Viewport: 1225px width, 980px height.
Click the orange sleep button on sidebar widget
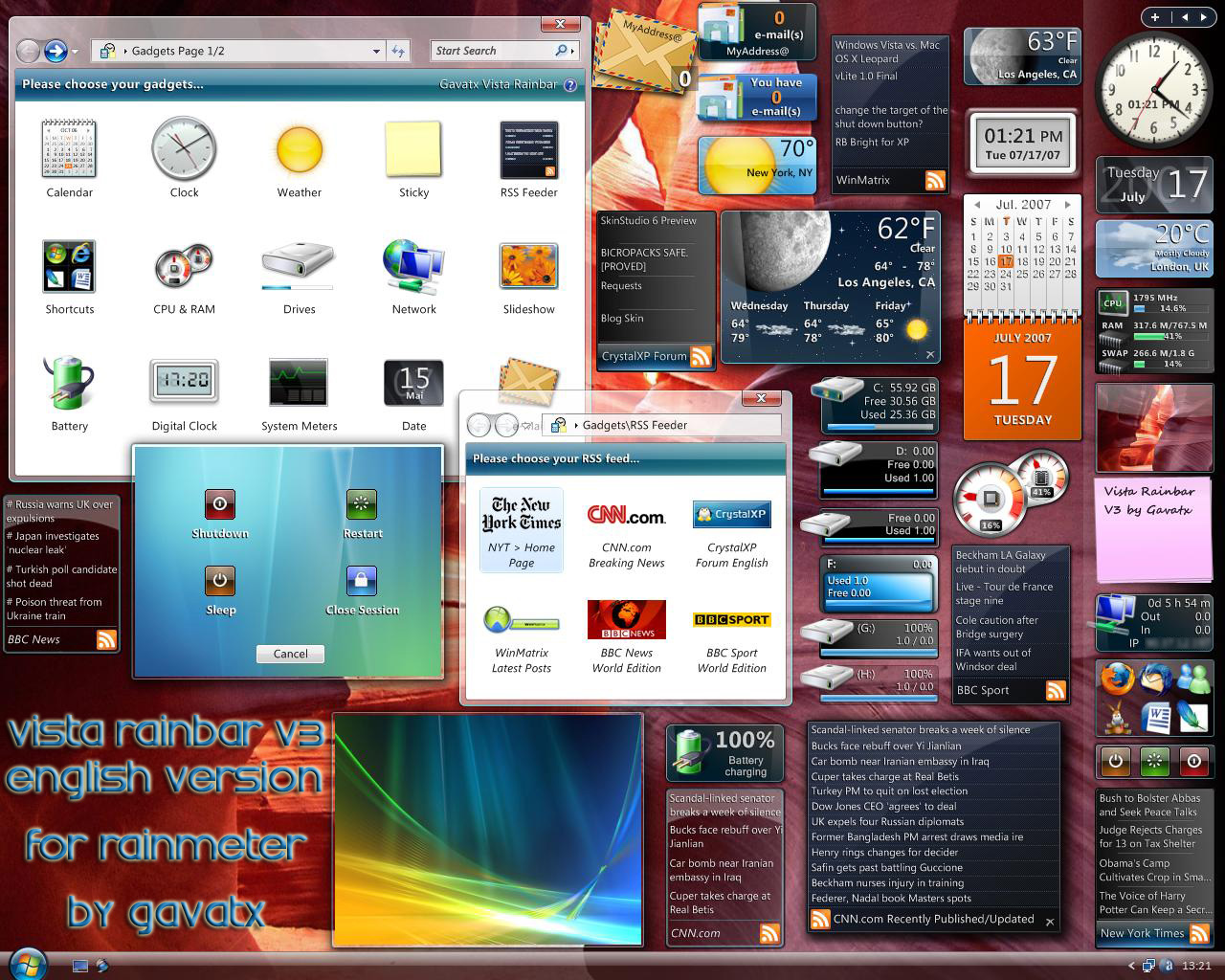point(1116,762)
